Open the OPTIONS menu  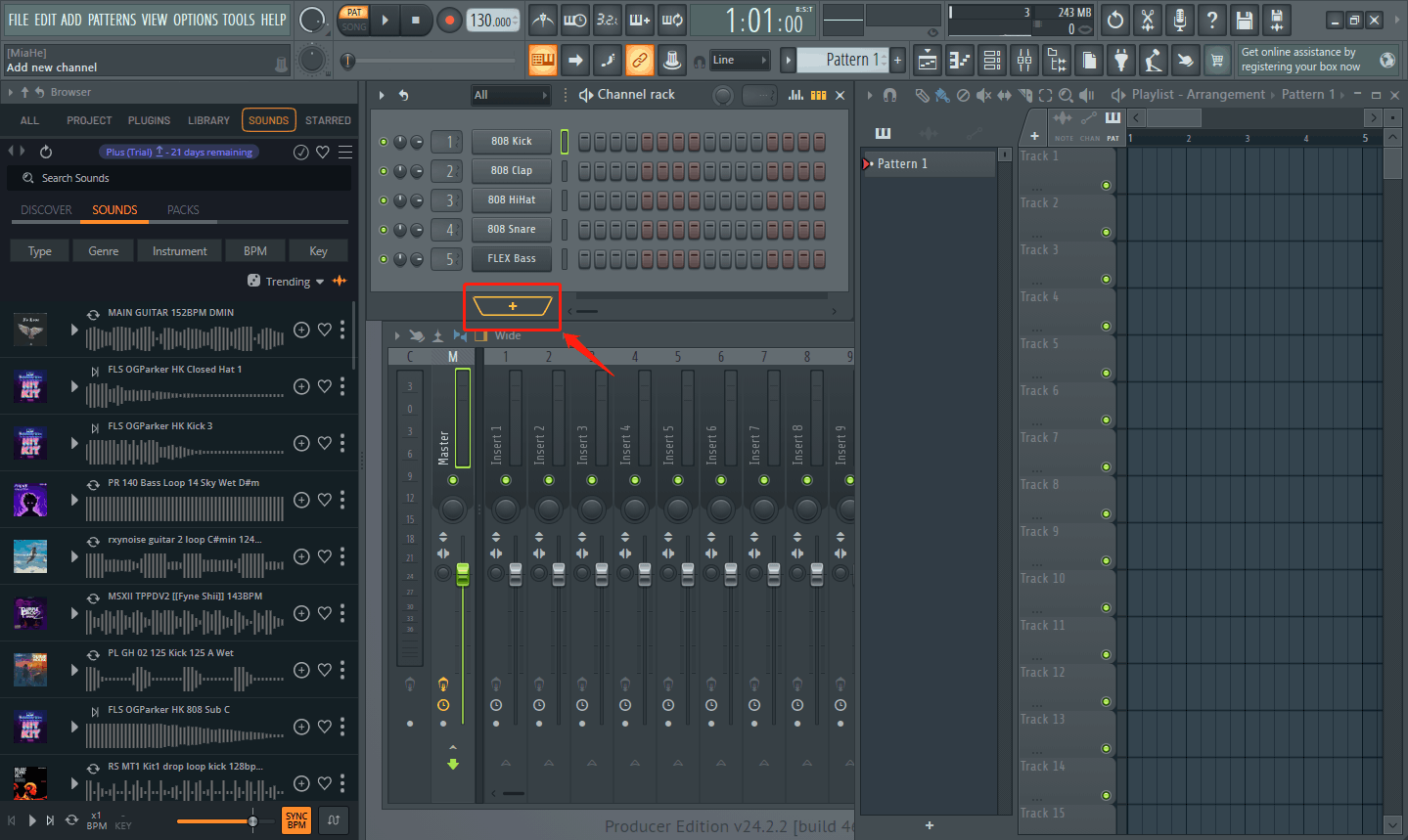[196, 20]
